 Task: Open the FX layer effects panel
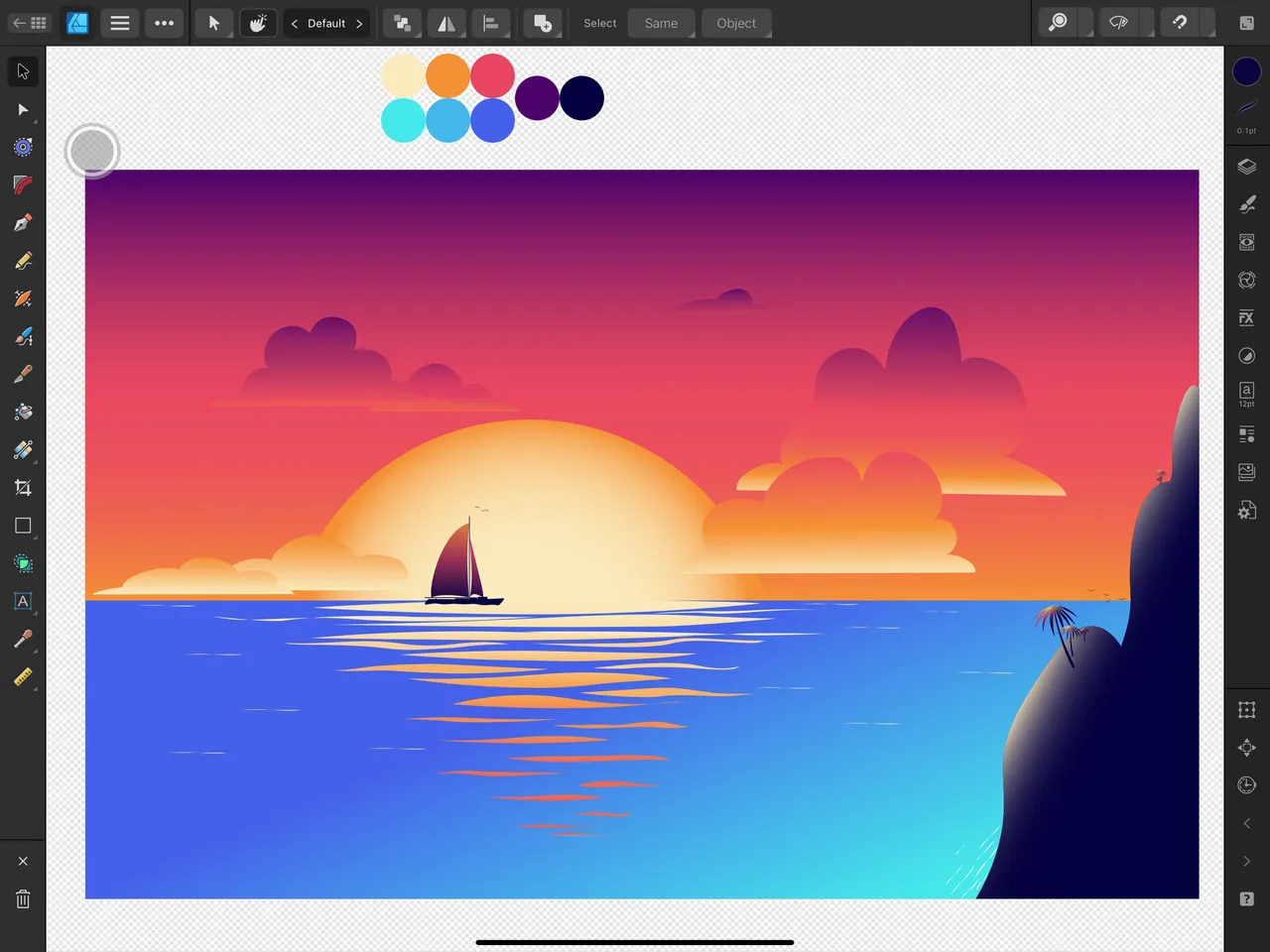tap(1247, 317)
